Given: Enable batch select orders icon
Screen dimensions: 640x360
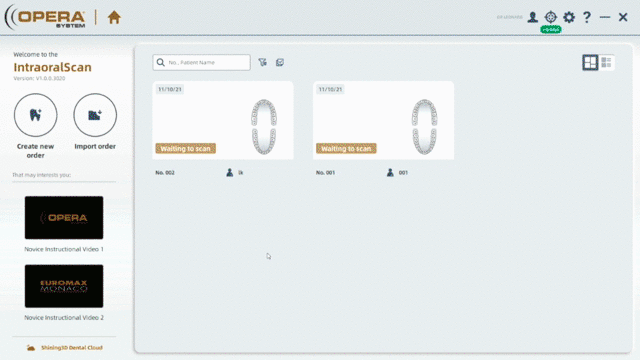Looking at the screenshot, I should point(280,62).
